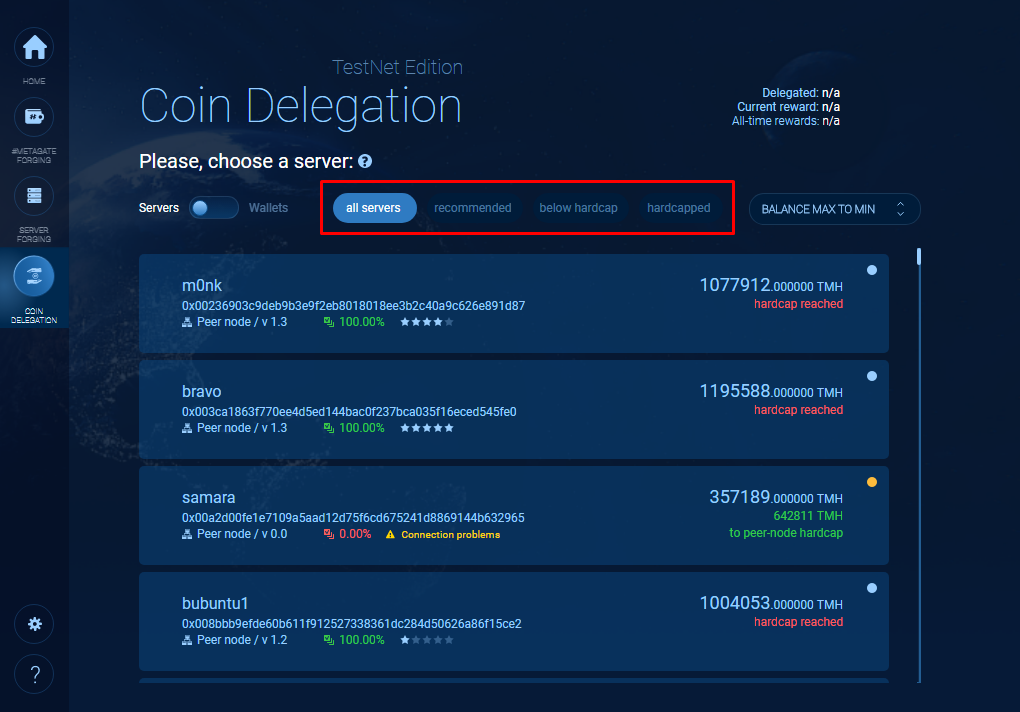Screen dimensions: 1020x712
Task: Click the 'All-time rewards: n/a' stat
Action: [x=786, y=121]
